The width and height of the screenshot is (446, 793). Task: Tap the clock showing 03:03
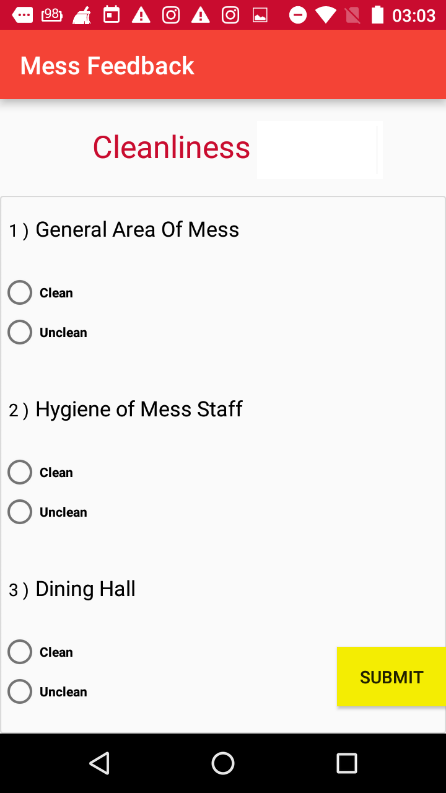click(x=414, y=16)
